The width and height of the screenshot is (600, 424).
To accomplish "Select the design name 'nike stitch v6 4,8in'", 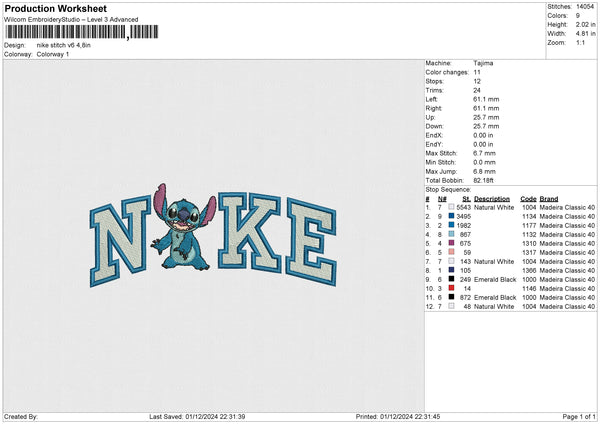I will (64, 45).
